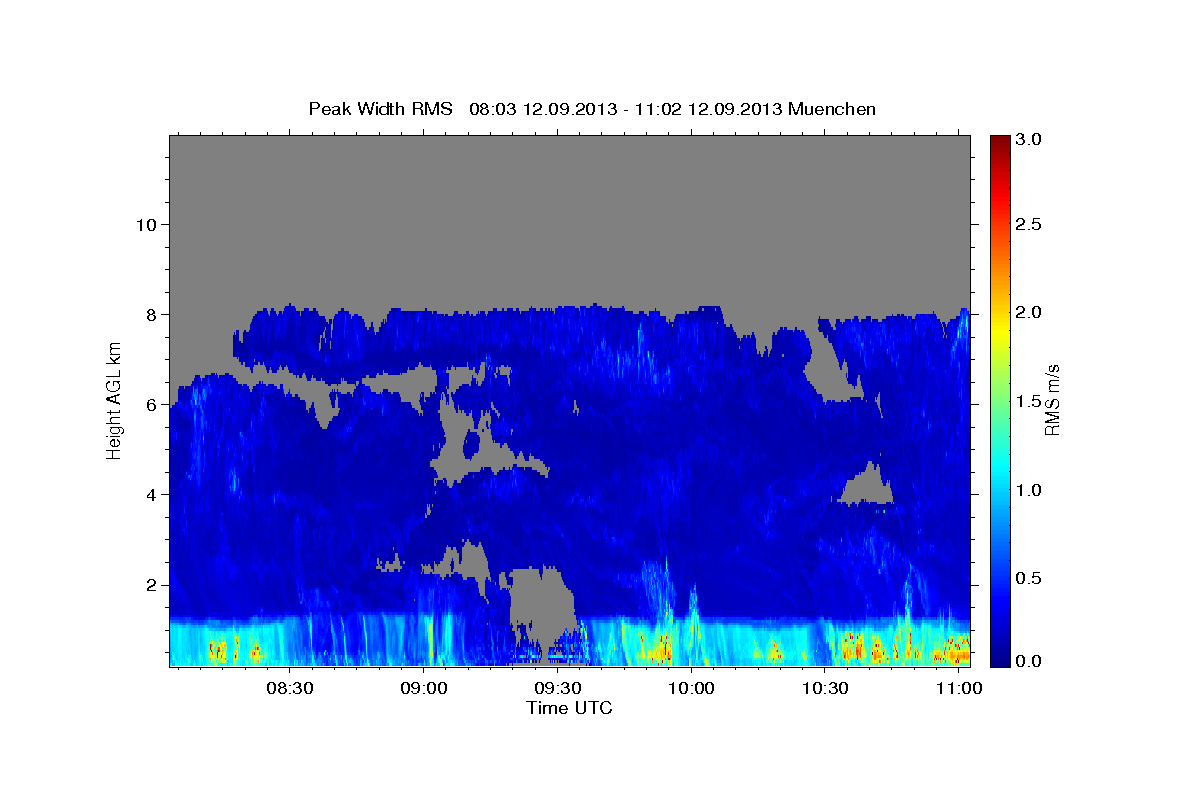This screenshot has height=800, width=1200.
Task: Click the 09:00 time tick label
Action: coord(423,689)
